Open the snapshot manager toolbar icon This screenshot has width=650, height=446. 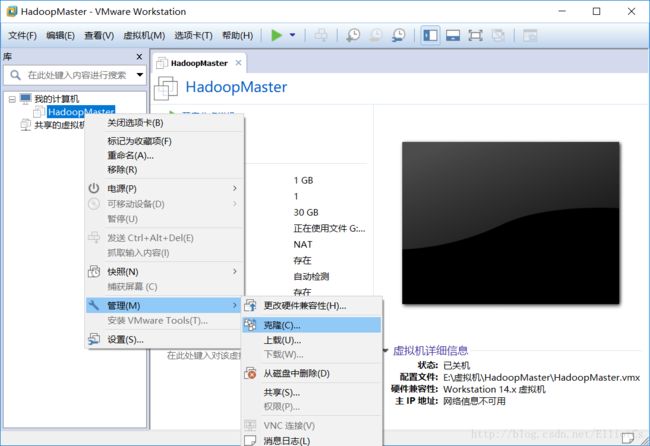[x=398, y=35]
